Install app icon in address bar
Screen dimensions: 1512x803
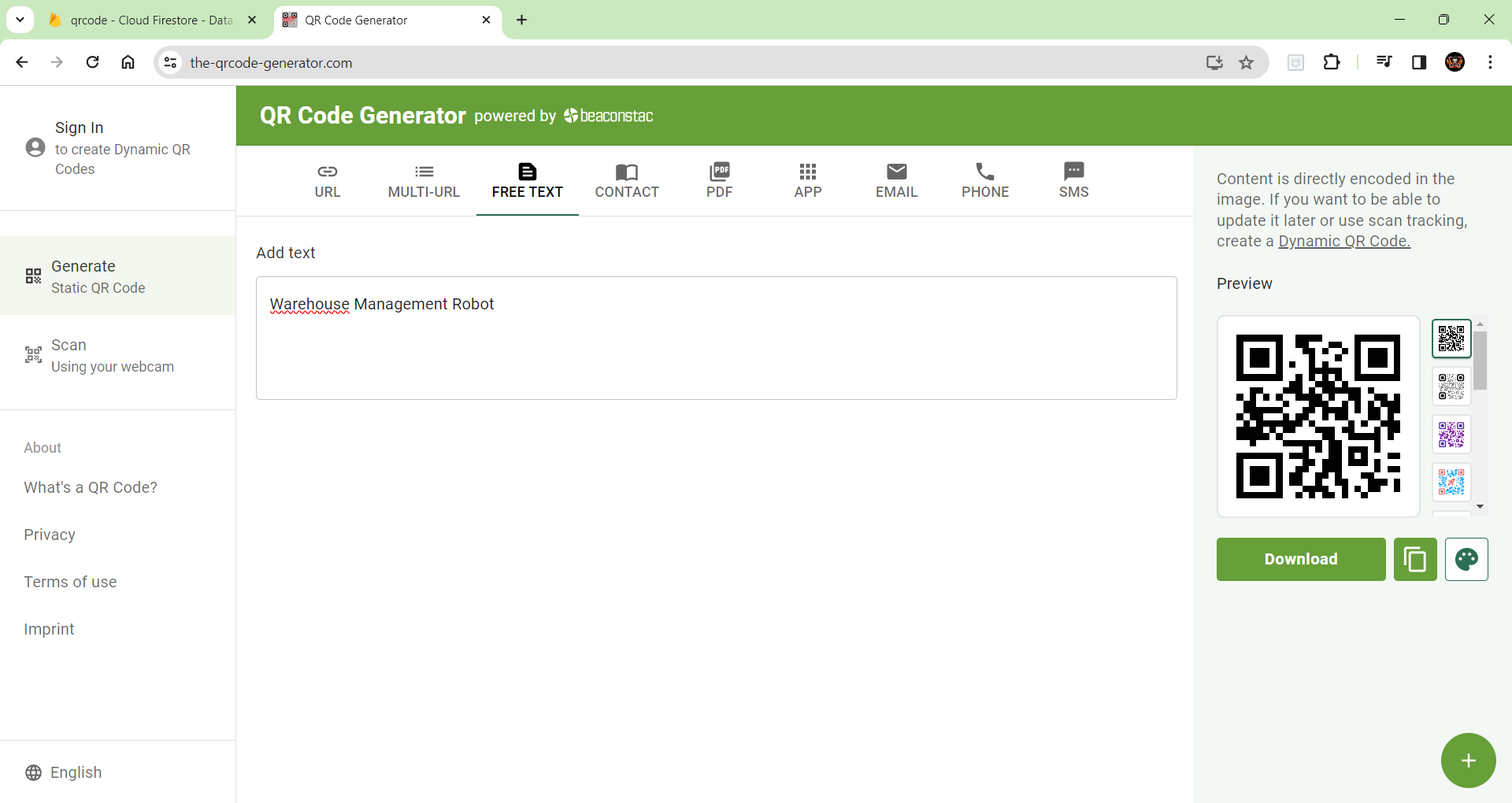pos(1214,62)
